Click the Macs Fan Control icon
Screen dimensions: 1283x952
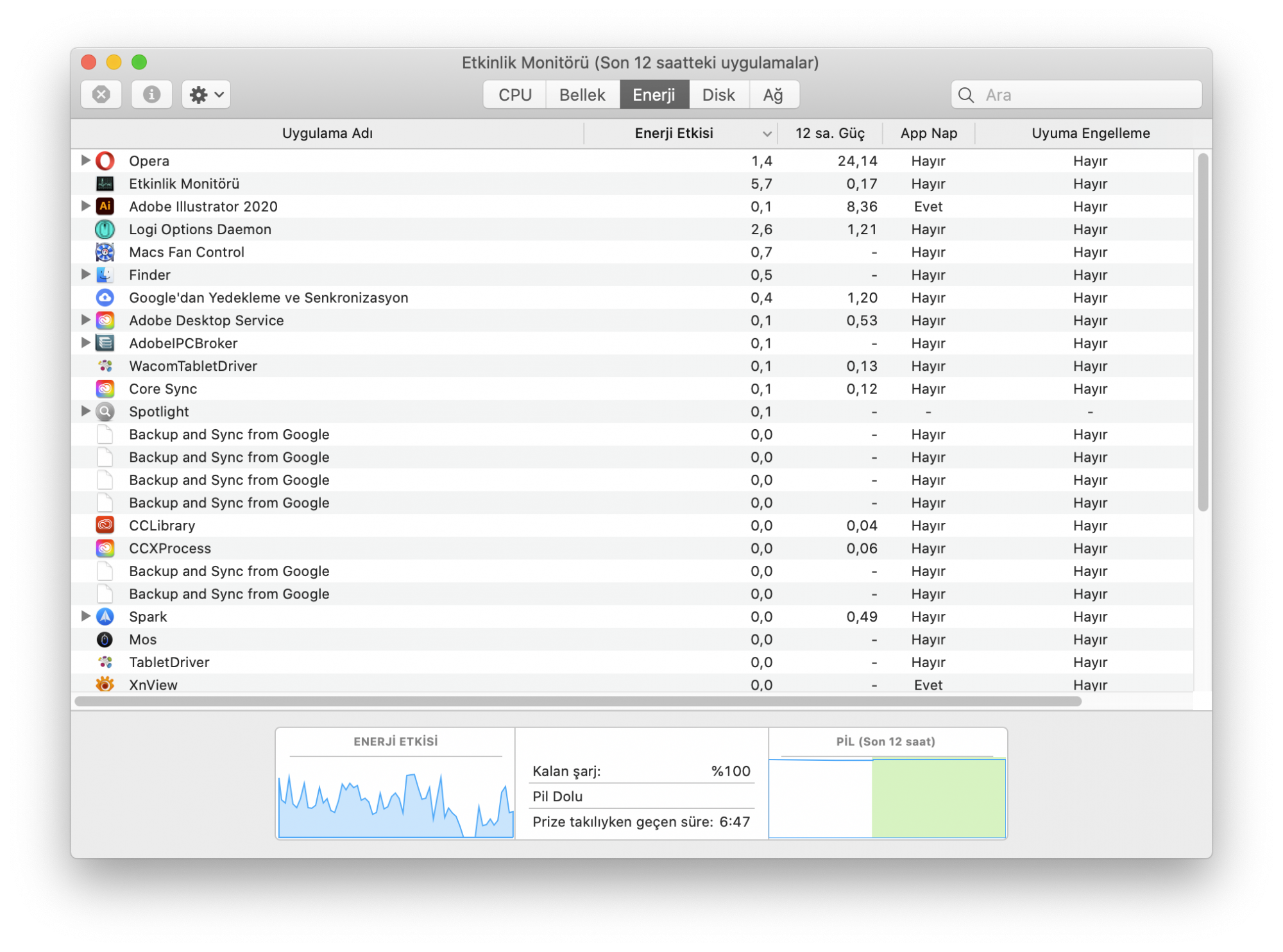(105, 252)
